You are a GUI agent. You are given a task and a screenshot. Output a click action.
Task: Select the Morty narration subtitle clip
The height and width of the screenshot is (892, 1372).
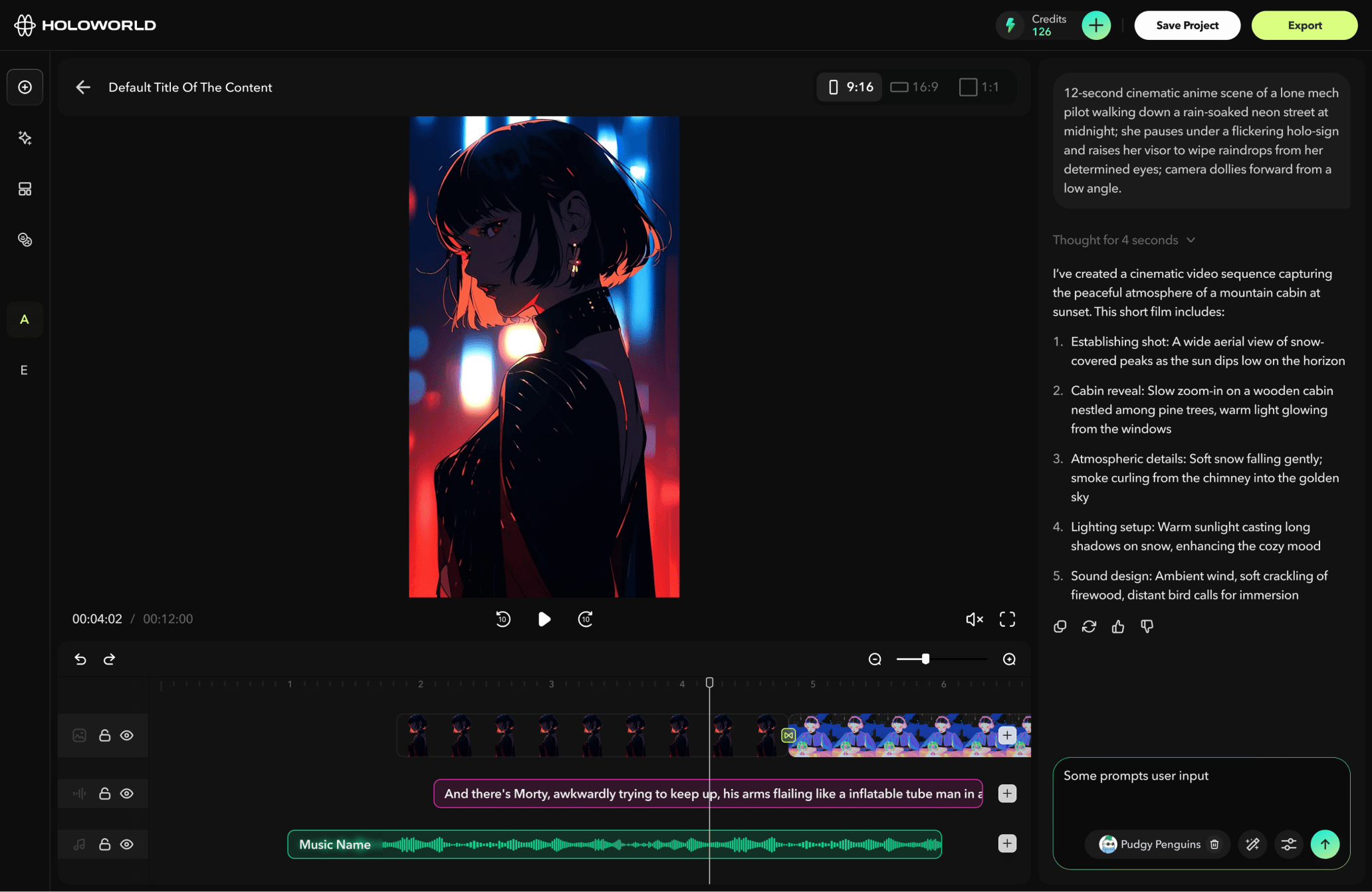708,793
